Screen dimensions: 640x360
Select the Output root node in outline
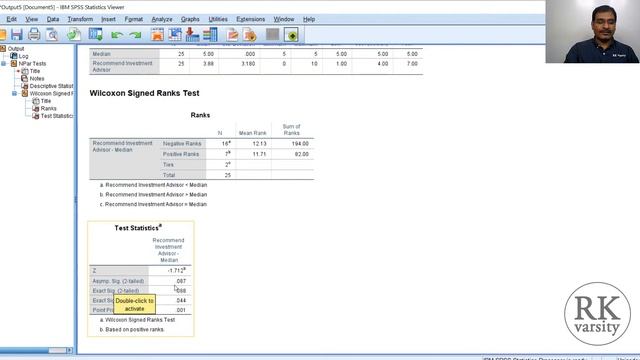tap(16, 49)
